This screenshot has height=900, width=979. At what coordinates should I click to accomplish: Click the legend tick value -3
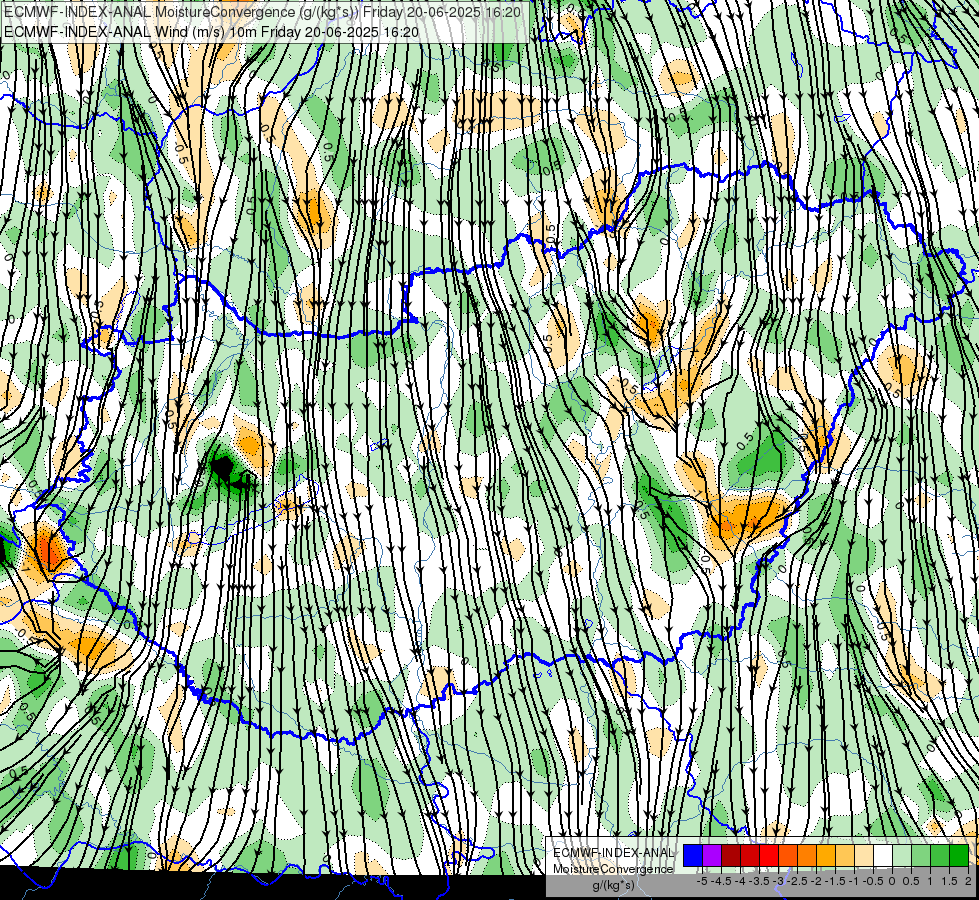(x=779, y=881)
